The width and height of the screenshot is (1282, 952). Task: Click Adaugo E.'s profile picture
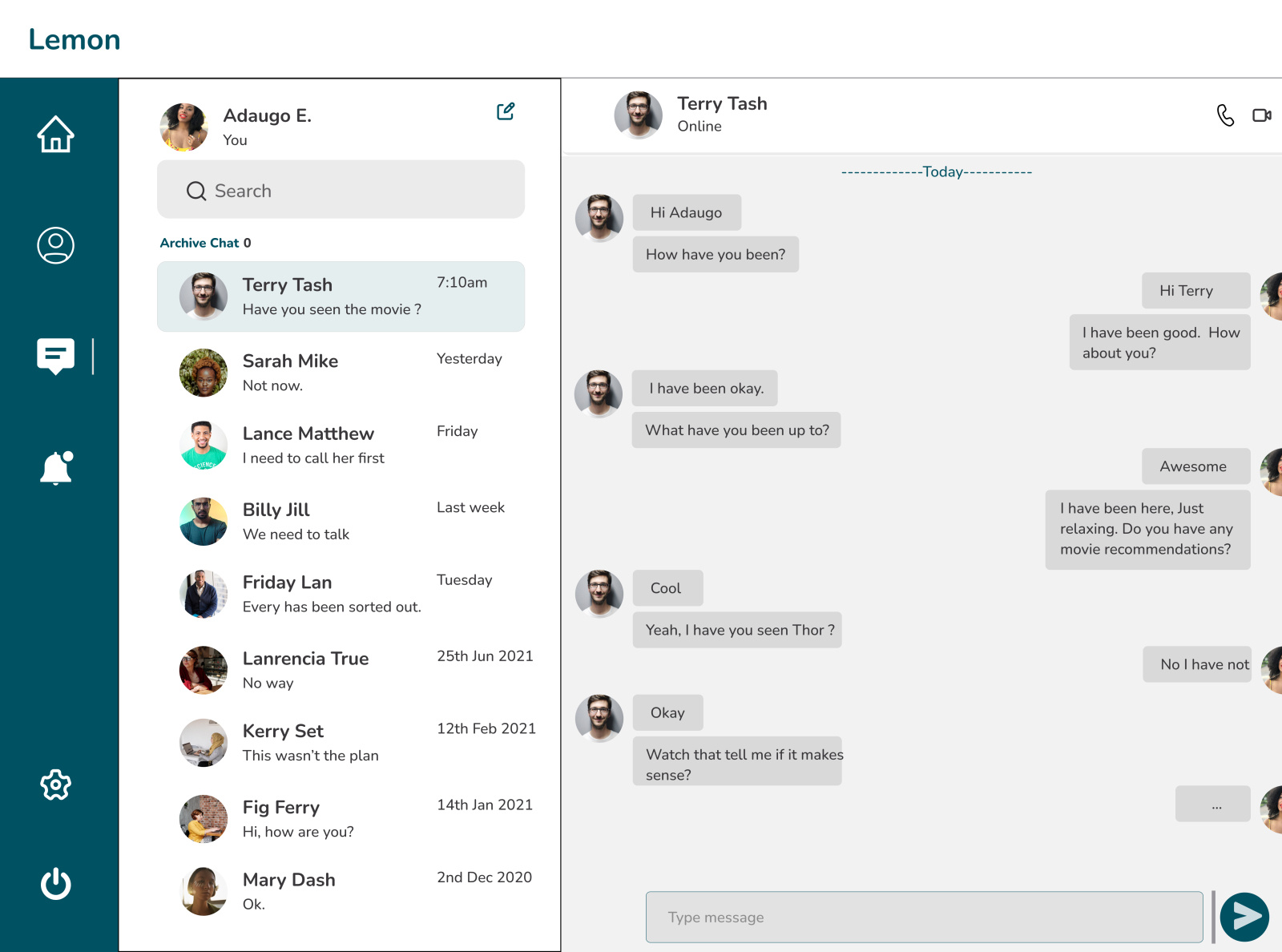tap(184, 127)
